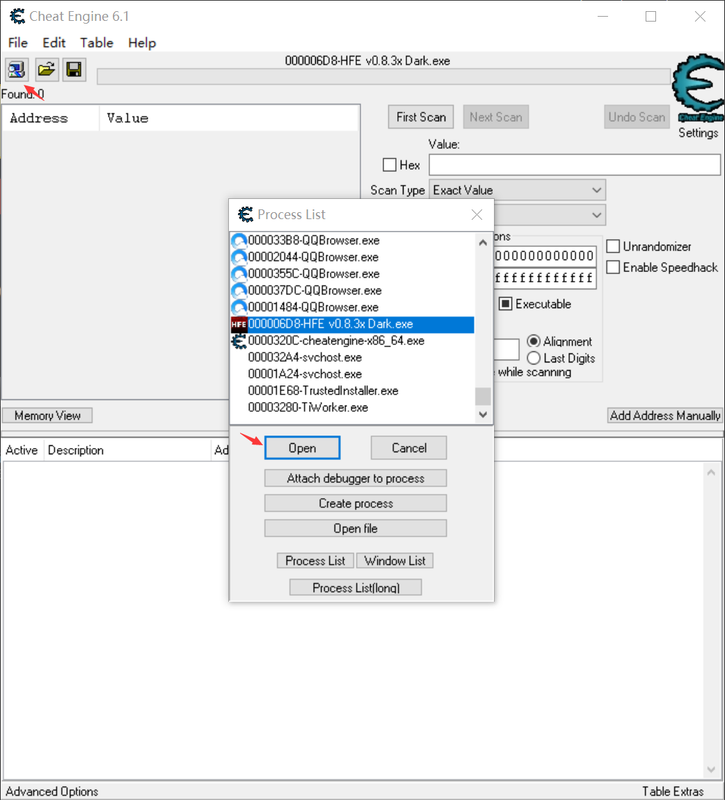
Task: Click the First Scan button
Action: pos(421,117)
